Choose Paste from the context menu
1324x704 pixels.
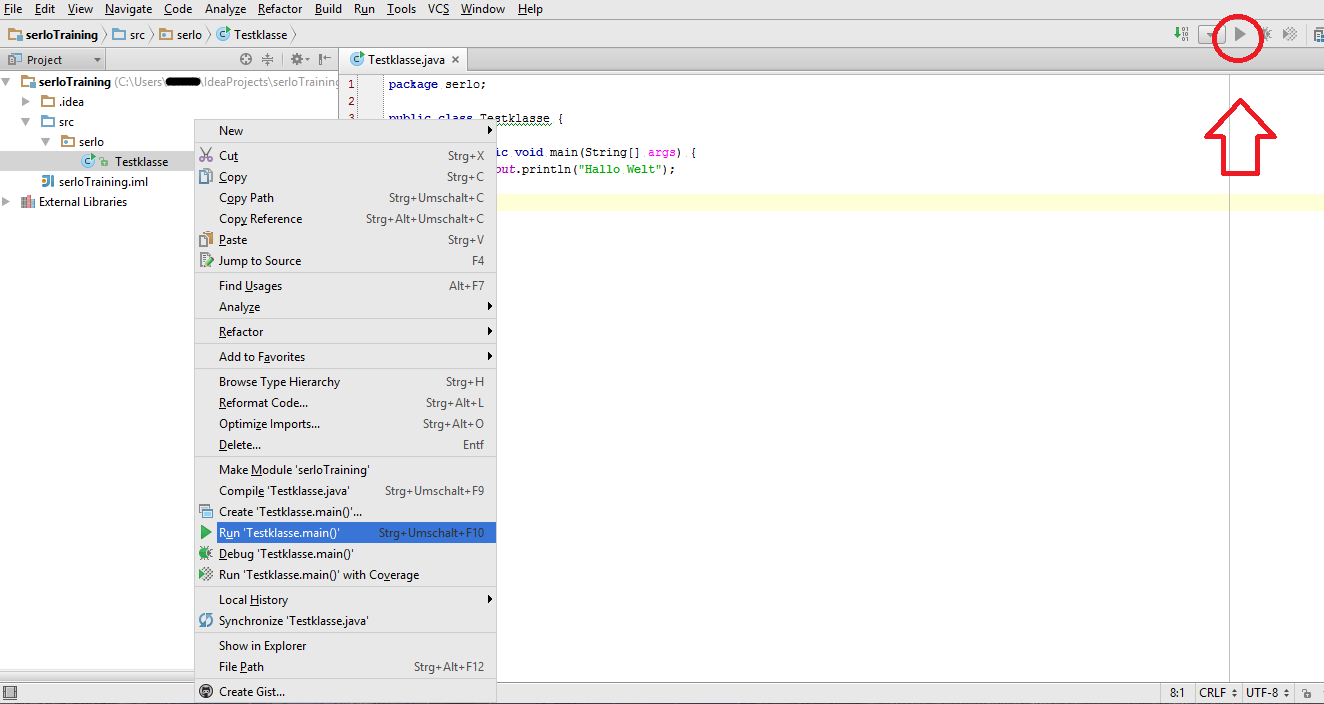pos(345,240)
